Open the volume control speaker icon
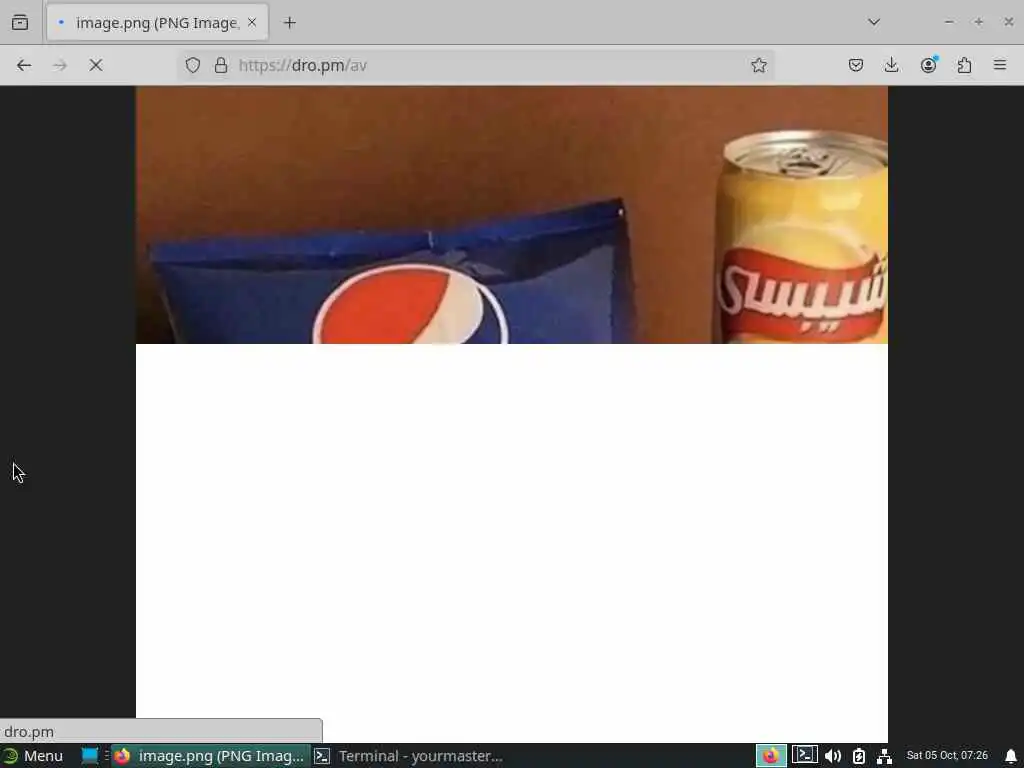 (x=833, y=756)
